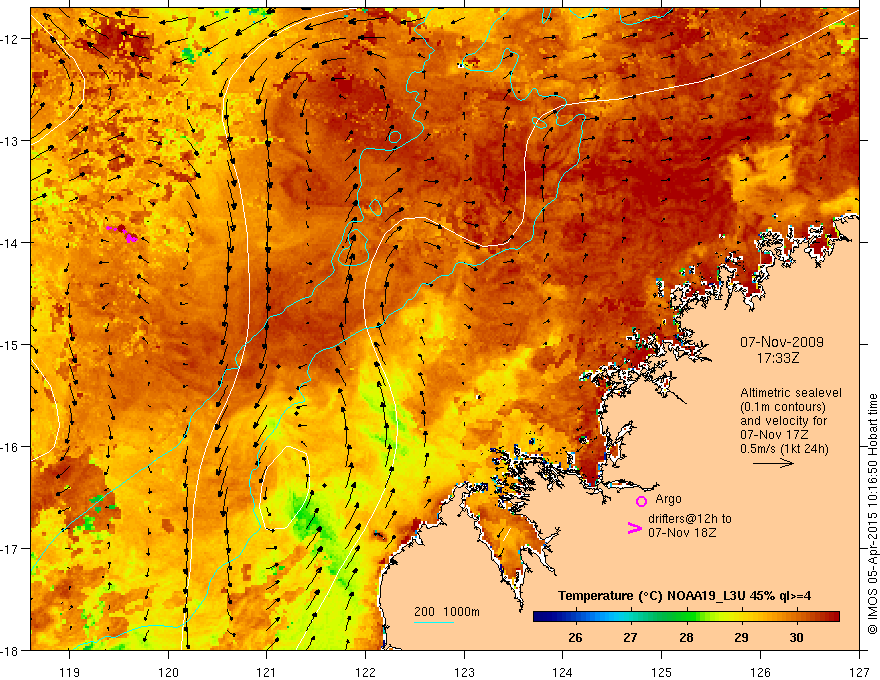
Task: Click the latitude axis label -12
Action: click(x=10, y=39)
